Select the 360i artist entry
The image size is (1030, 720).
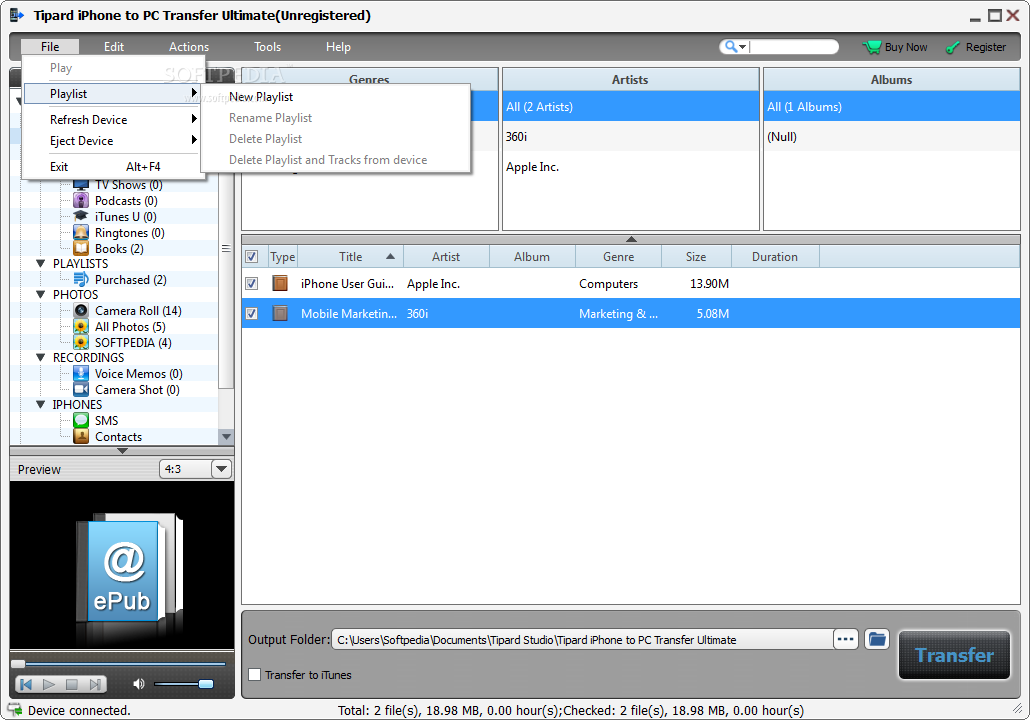631,137
